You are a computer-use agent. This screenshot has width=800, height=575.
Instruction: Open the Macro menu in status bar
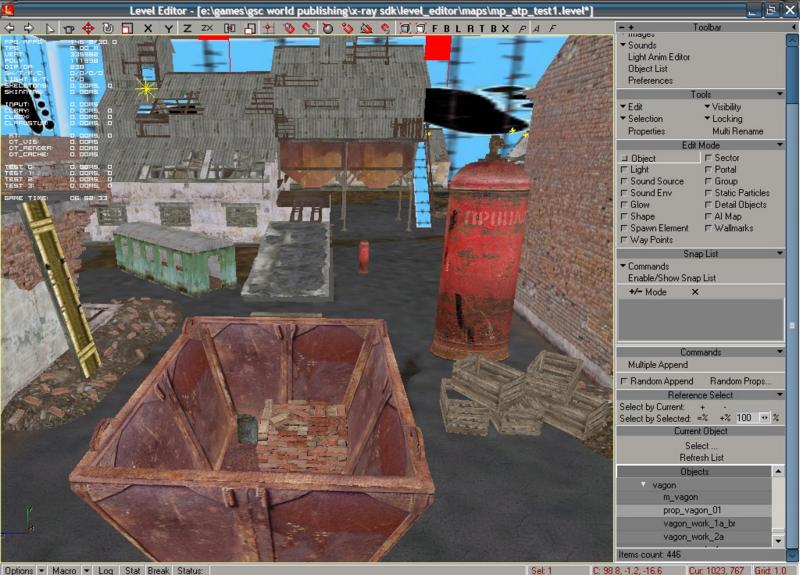click(x=64, y=570)
